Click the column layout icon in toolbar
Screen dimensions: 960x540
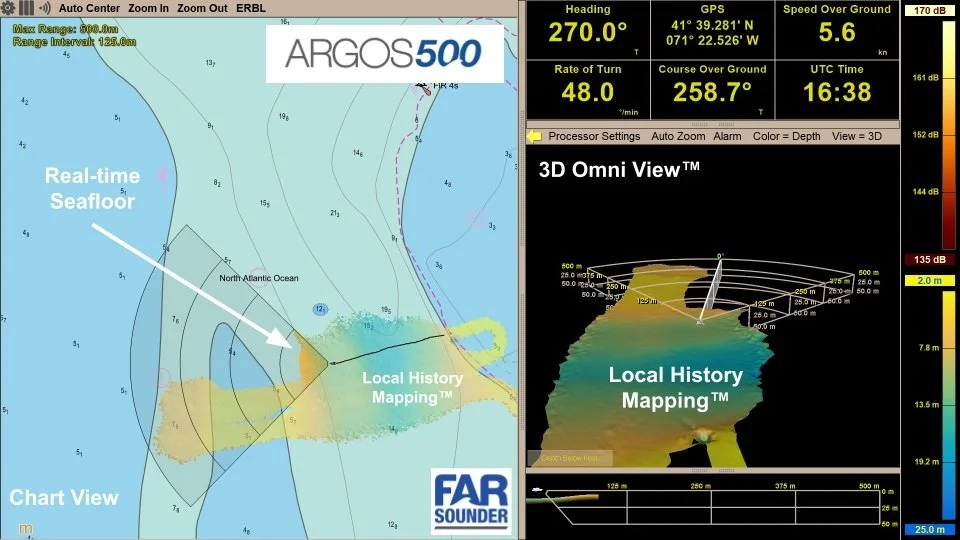point(26,8)
